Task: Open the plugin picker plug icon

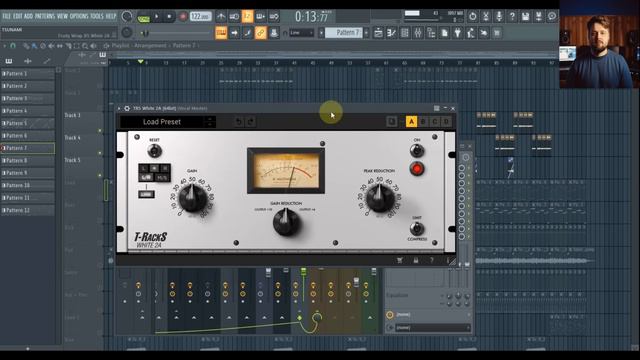Action: coord(458,33)
